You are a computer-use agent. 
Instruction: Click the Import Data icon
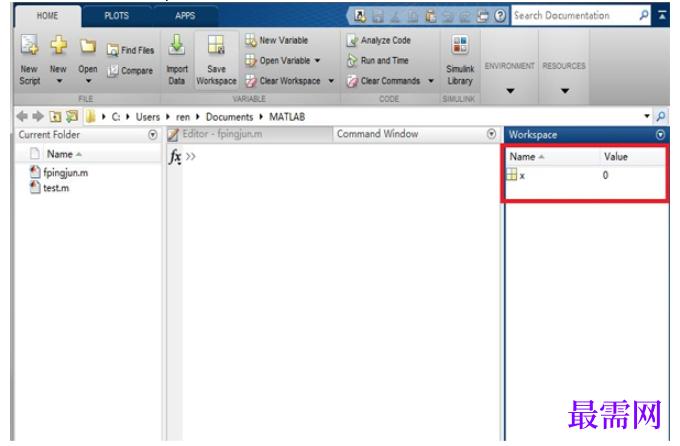pyautogui.click(x=177, y=45)
